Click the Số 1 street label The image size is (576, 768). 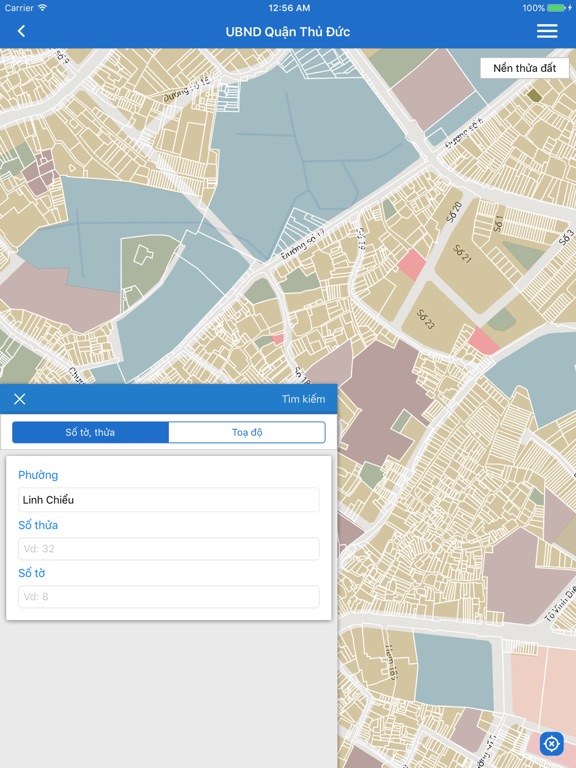498,223
